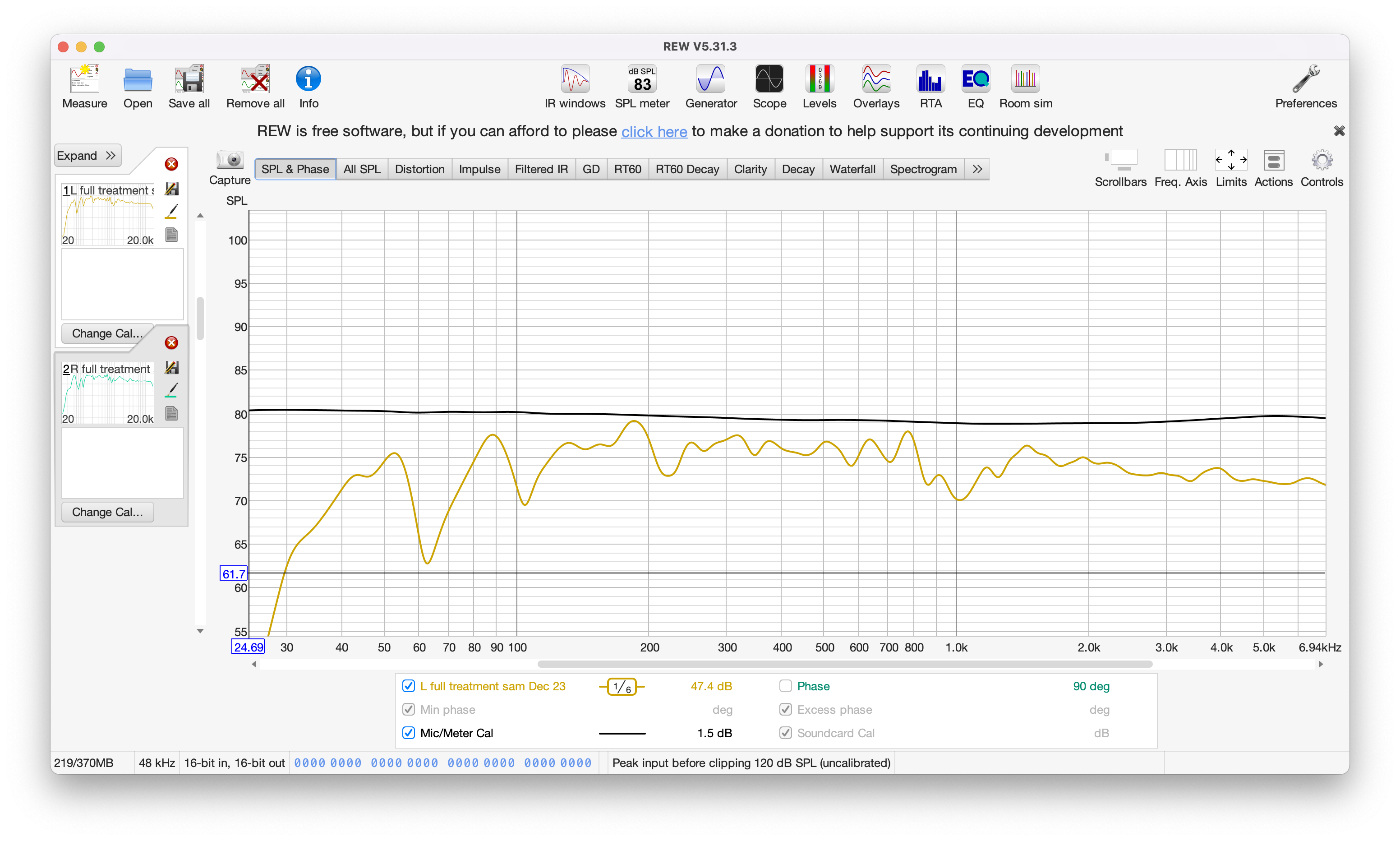Toggle the Mic/Meter Cal checkbox
The width and height of the screenshot is (1400, 841).
(x=408, y=733)
